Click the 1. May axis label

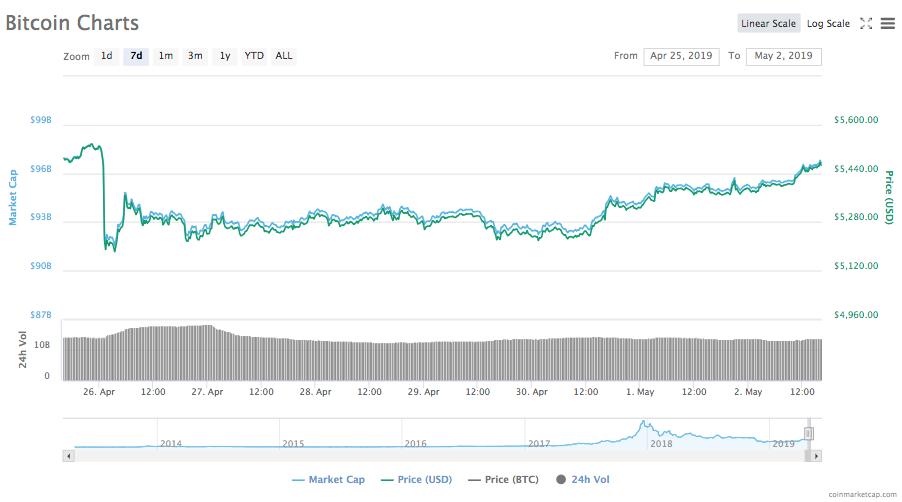pyautogui.click(x=640, y=392)
